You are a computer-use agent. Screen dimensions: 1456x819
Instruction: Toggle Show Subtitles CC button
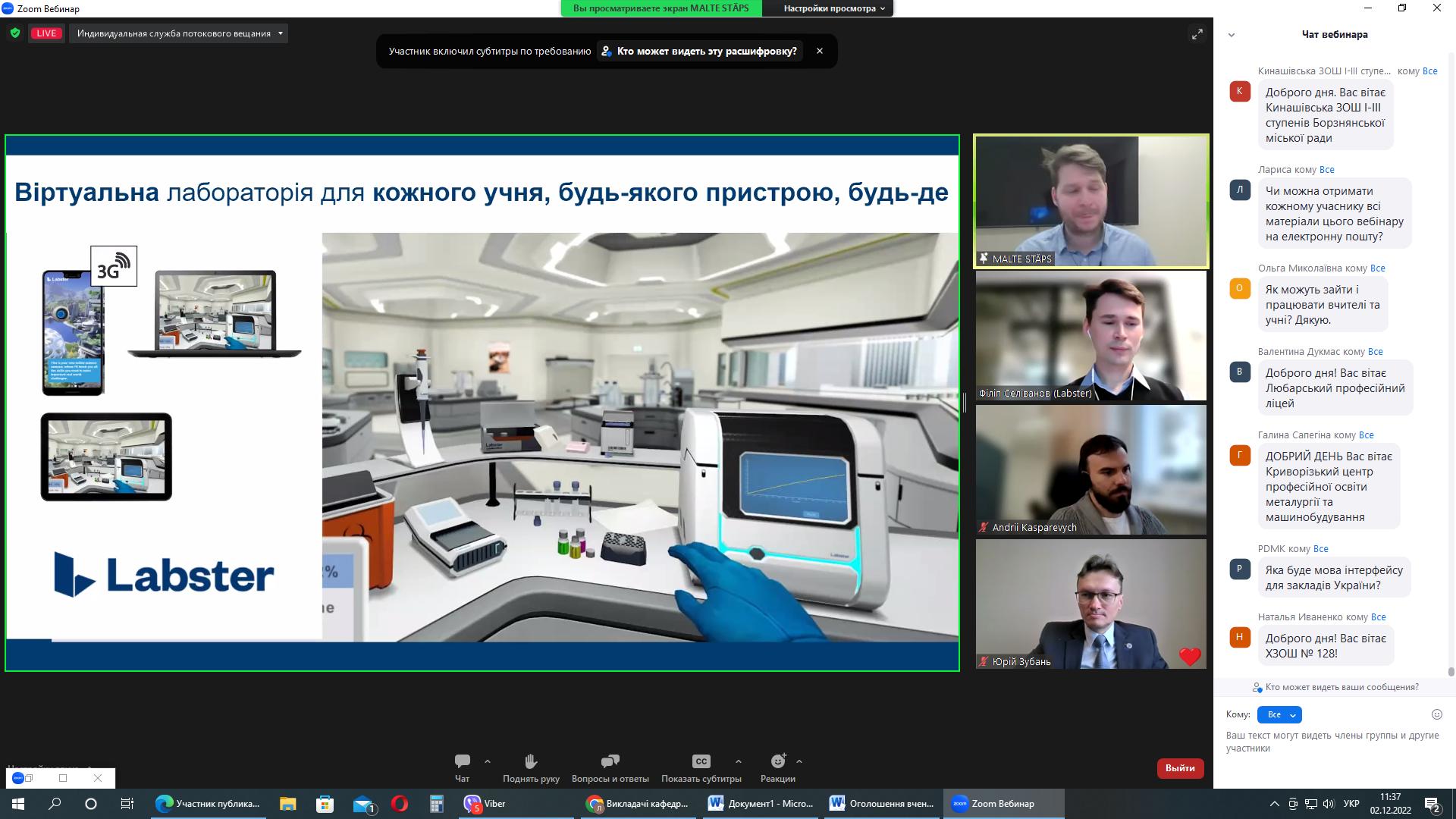701,761
